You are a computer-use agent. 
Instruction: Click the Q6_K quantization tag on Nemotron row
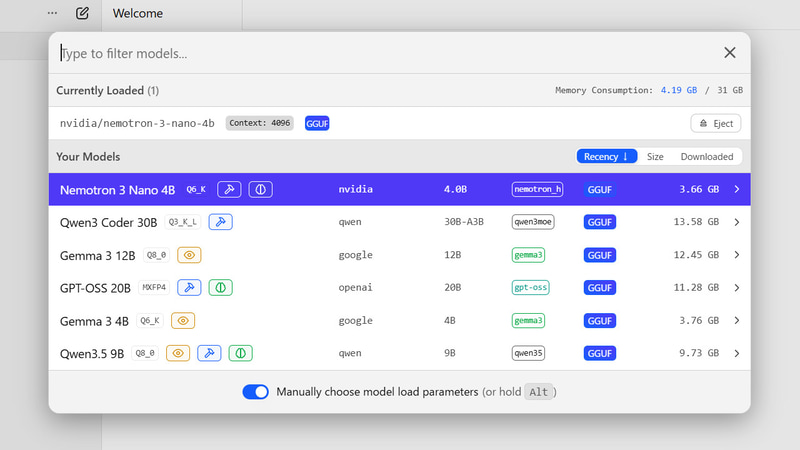coord(196,189)
